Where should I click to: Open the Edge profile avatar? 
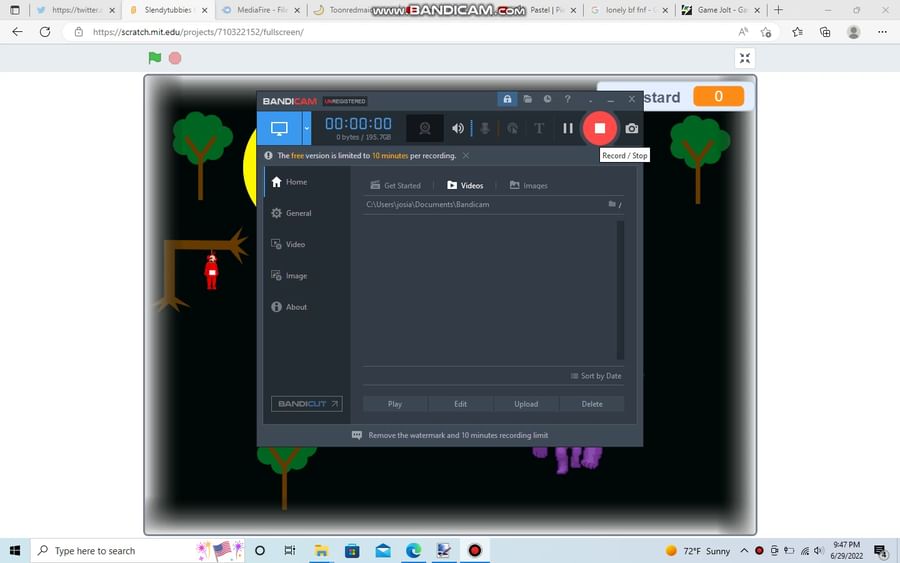point(854,32)
